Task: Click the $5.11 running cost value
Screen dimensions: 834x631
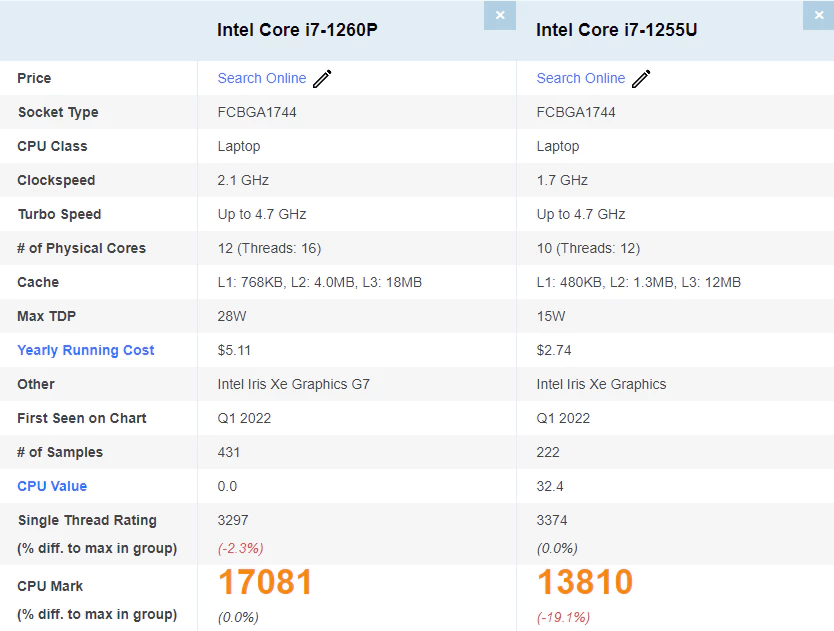Action: [x=234, y=350]
